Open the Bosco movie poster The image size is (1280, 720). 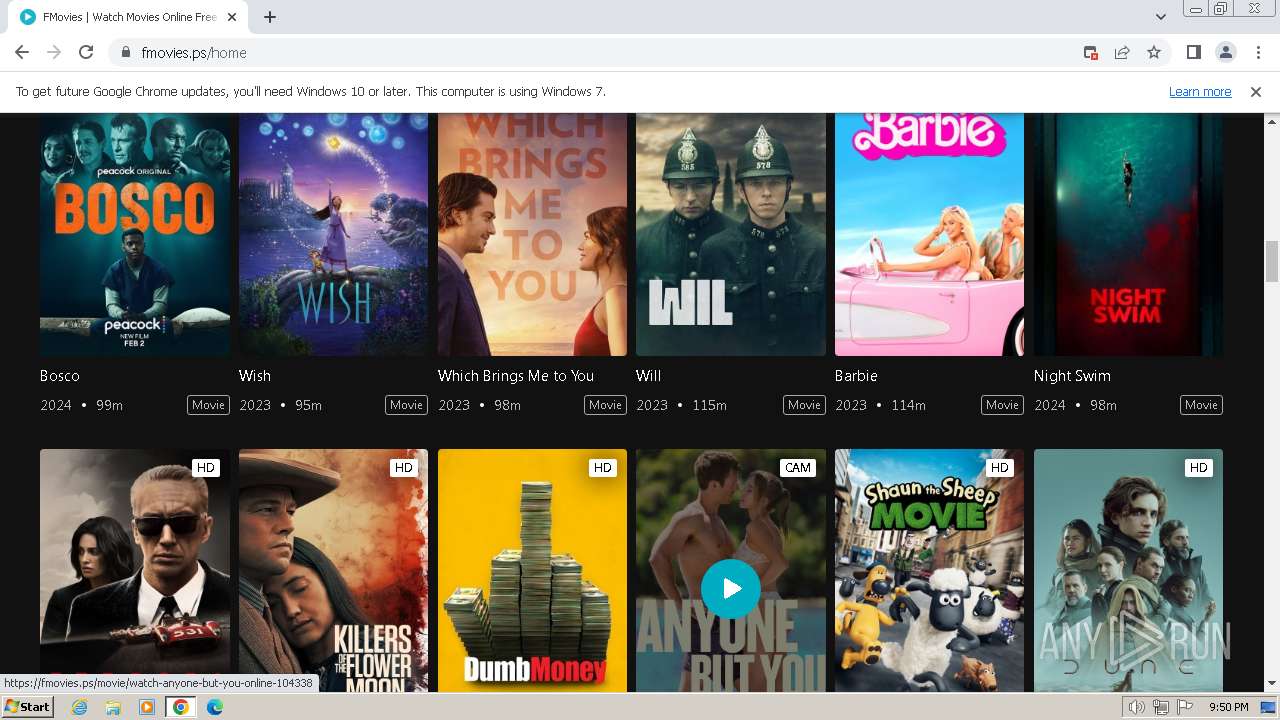[x=135, y=234]
